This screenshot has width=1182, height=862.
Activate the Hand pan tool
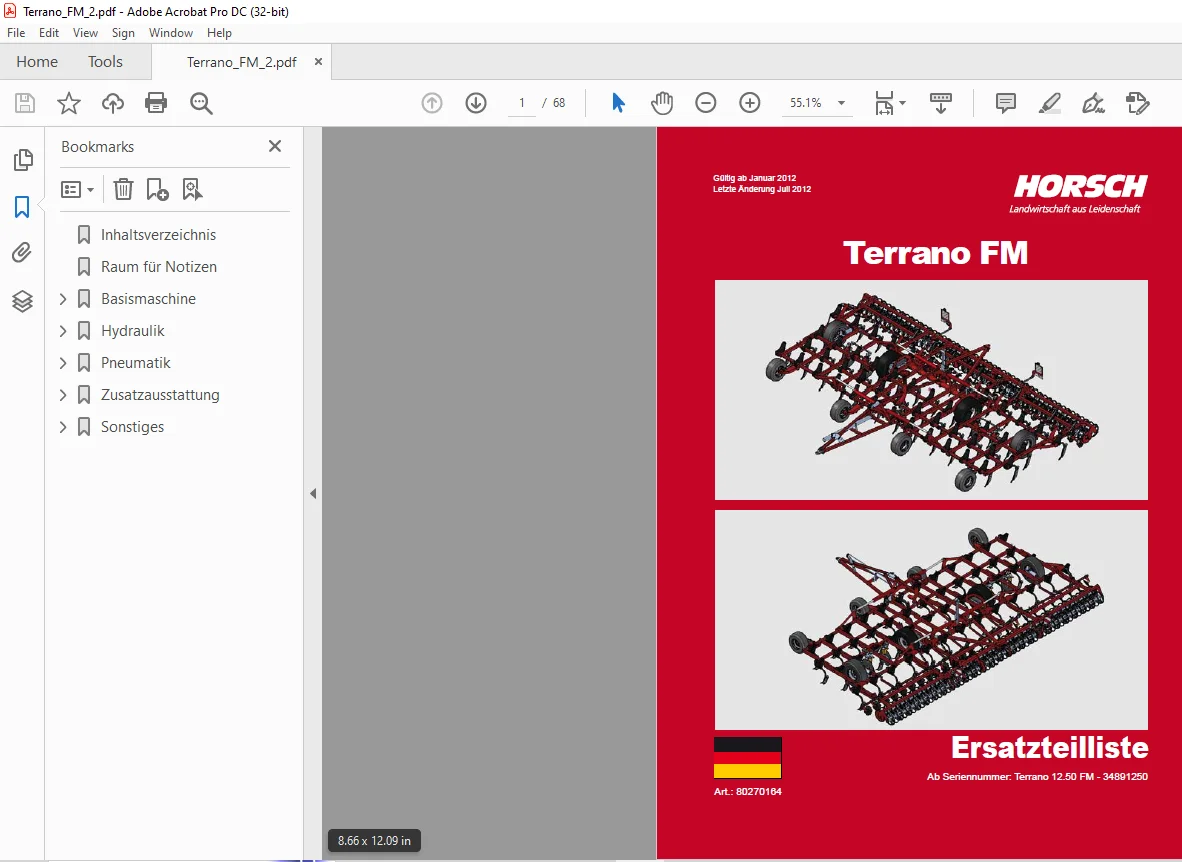pos(662,103)
